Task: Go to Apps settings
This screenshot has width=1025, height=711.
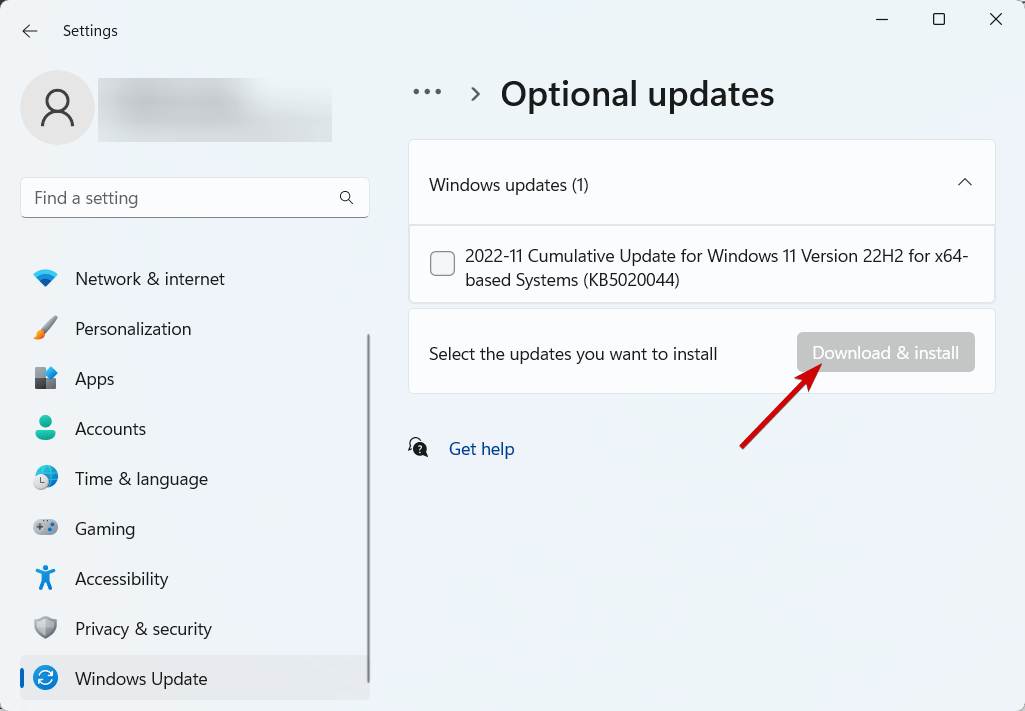Action: point(195,378)
